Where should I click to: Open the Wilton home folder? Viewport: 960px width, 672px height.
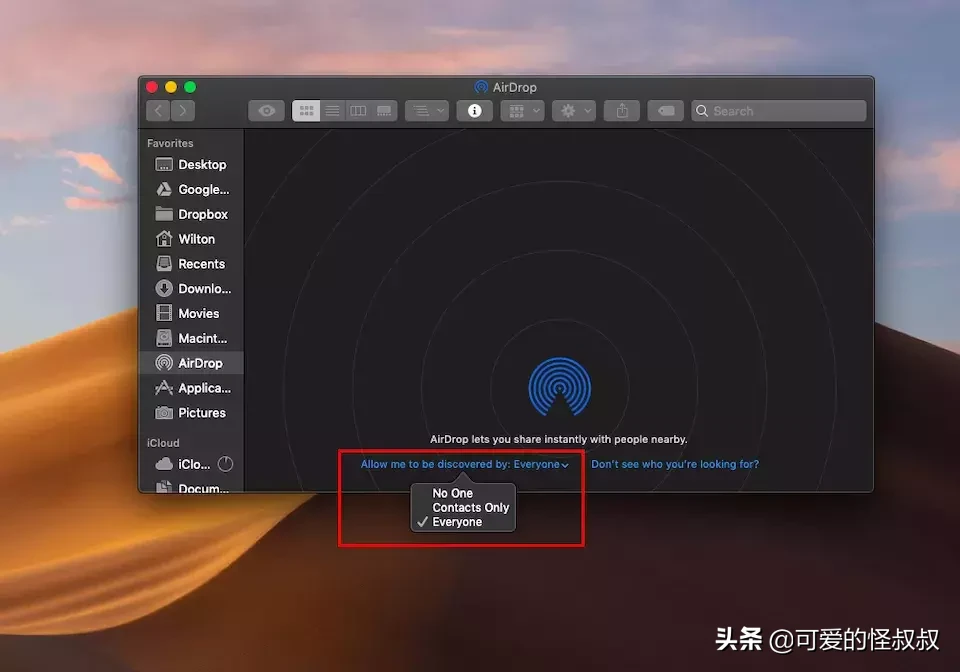click(192, 239)
